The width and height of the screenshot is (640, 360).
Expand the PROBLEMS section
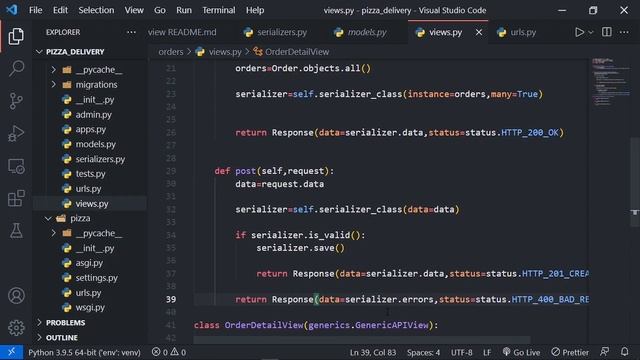[x=90, y=322]
